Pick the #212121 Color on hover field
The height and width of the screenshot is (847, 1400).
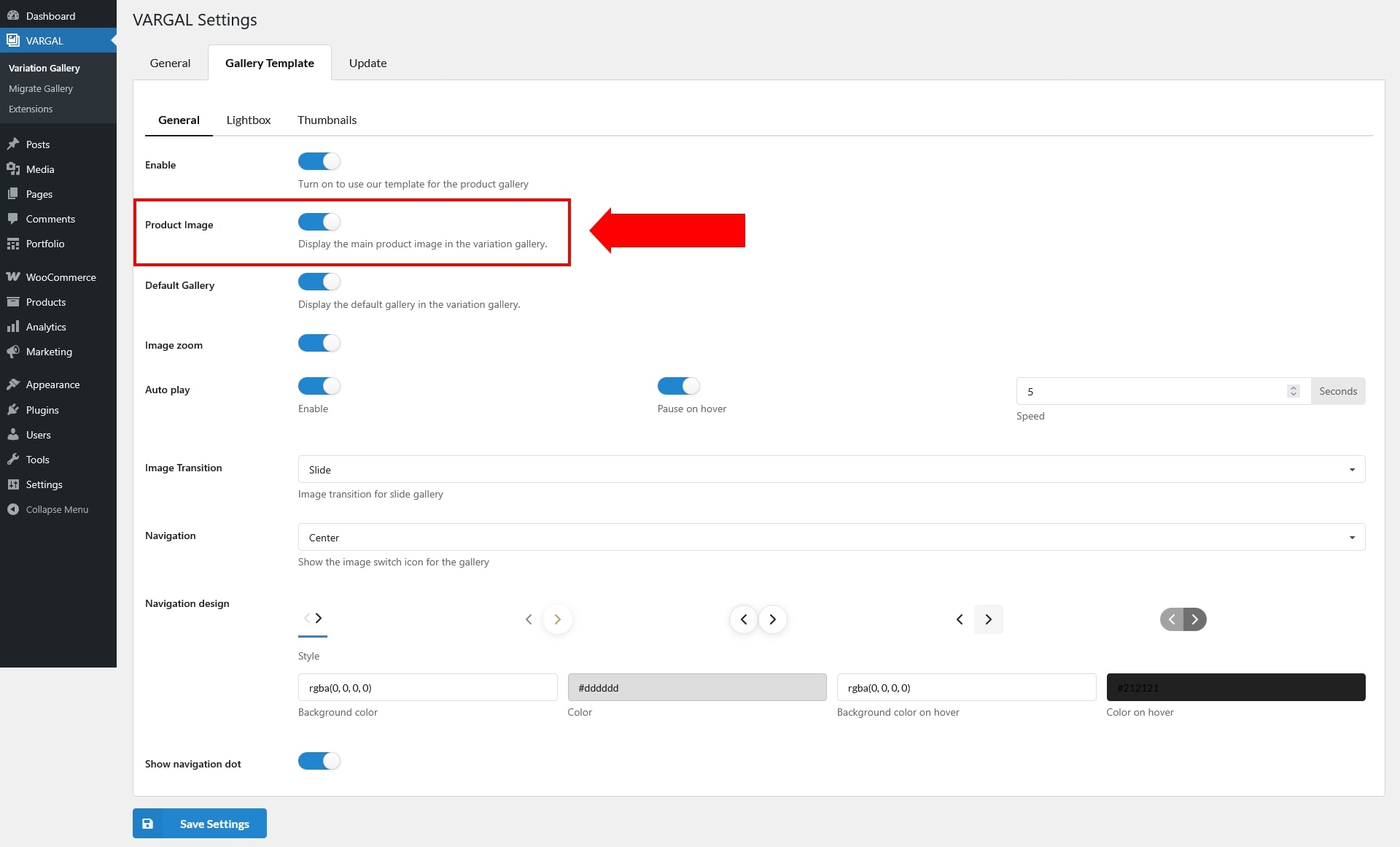[1236, 687]
